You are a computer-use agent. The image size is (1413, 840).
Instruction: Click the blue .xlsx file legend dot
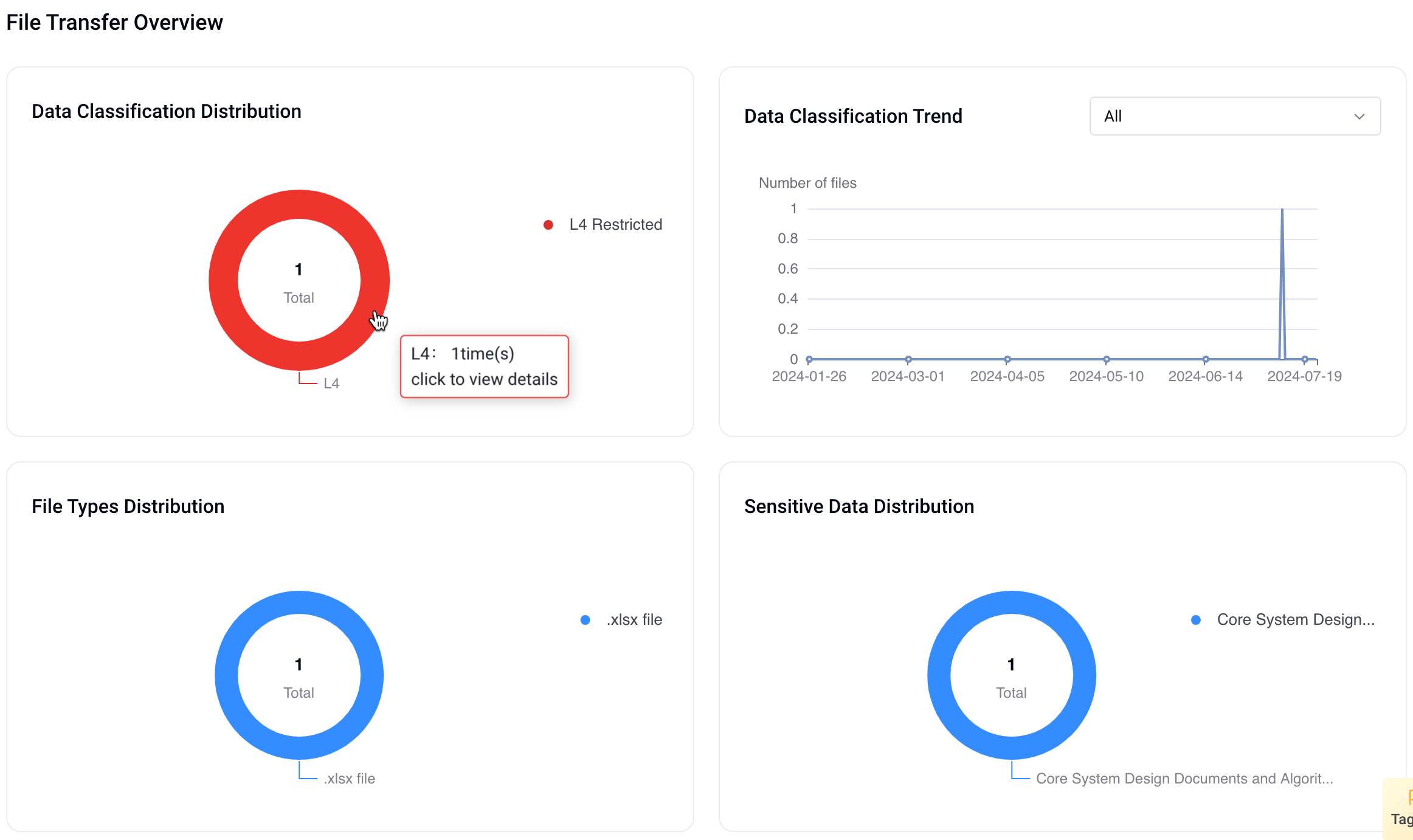click(x=586, y=620)
